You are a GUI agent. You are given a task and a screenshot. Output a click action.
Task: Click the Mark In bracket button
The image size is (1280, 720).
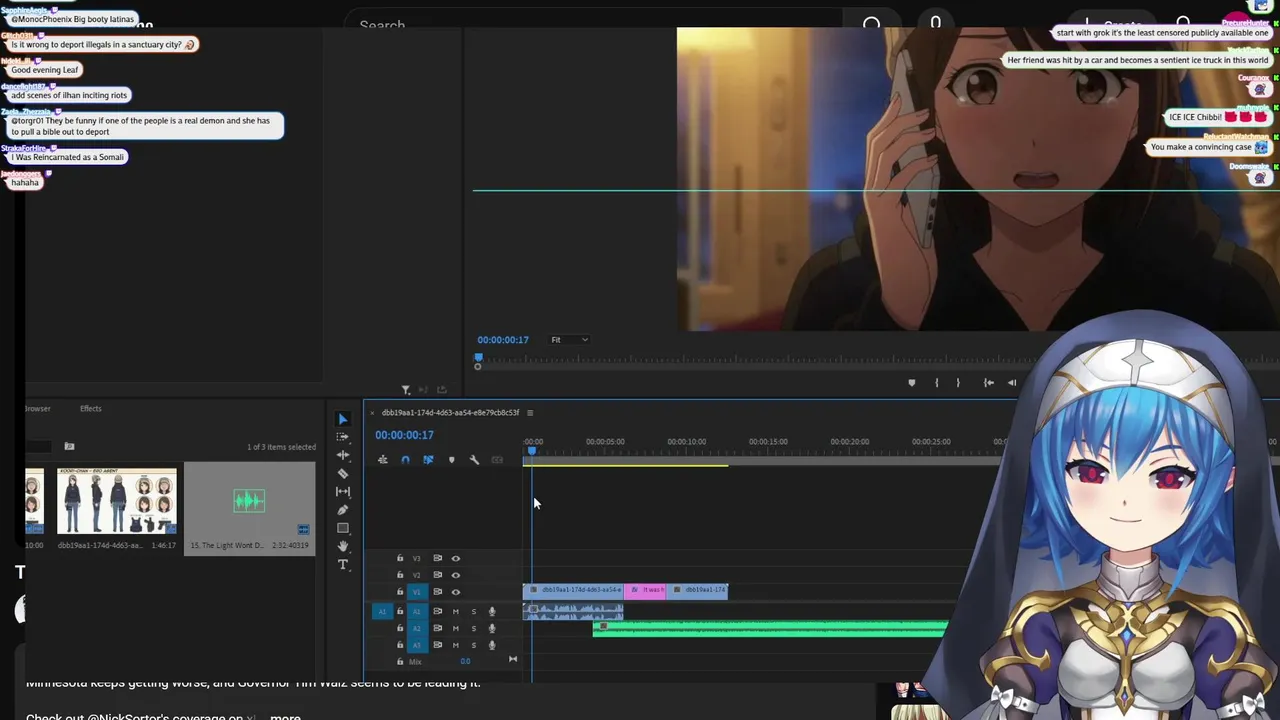936,382
